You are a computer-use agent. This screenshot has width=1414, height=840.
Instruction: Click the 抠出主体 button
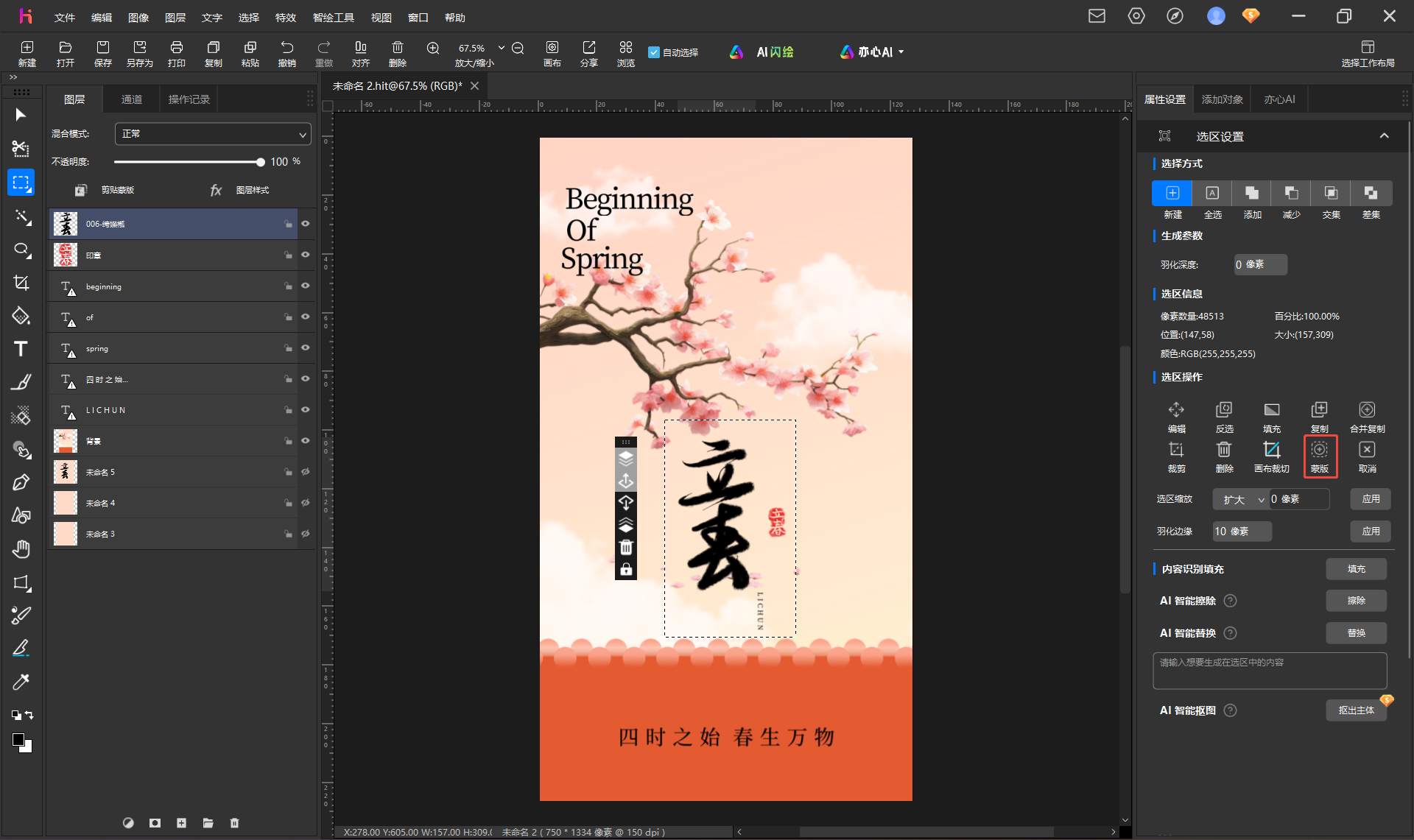pyautogui.click(x=1356, y=710)
